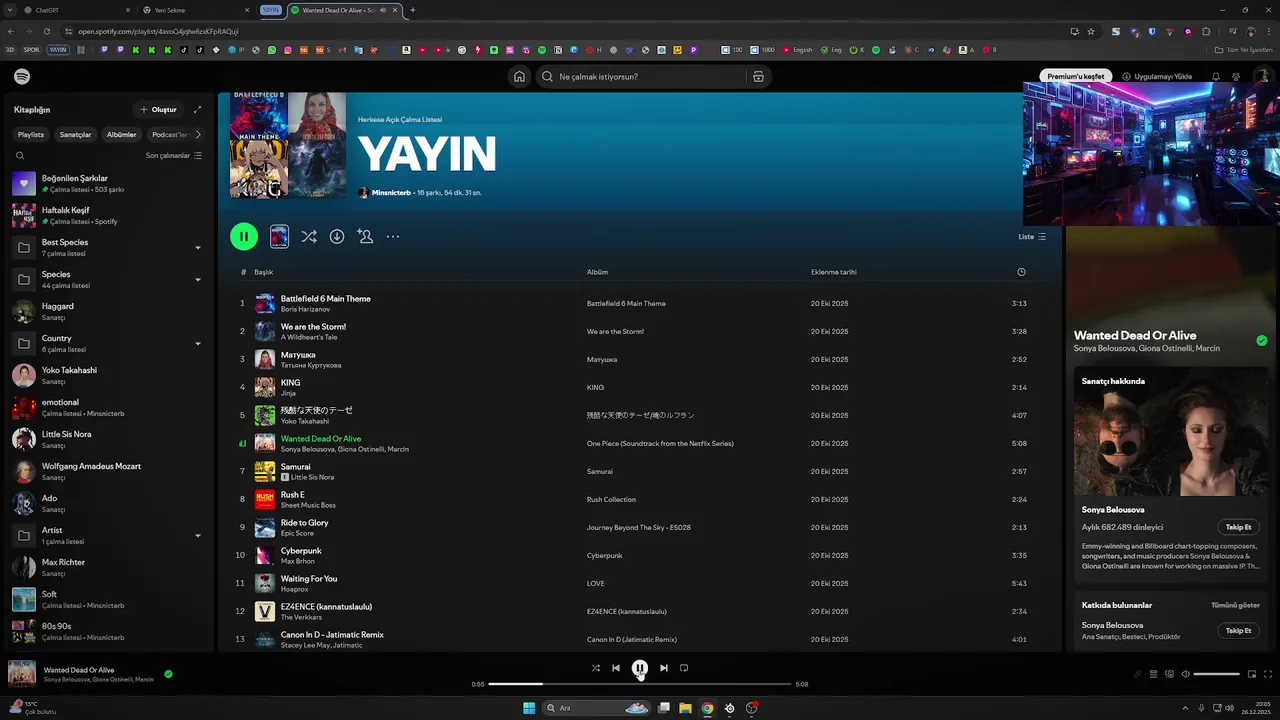Viewport: 1280px width, 720px height.
Task: Expand the Best Species folder
Action: coord(197,248)
